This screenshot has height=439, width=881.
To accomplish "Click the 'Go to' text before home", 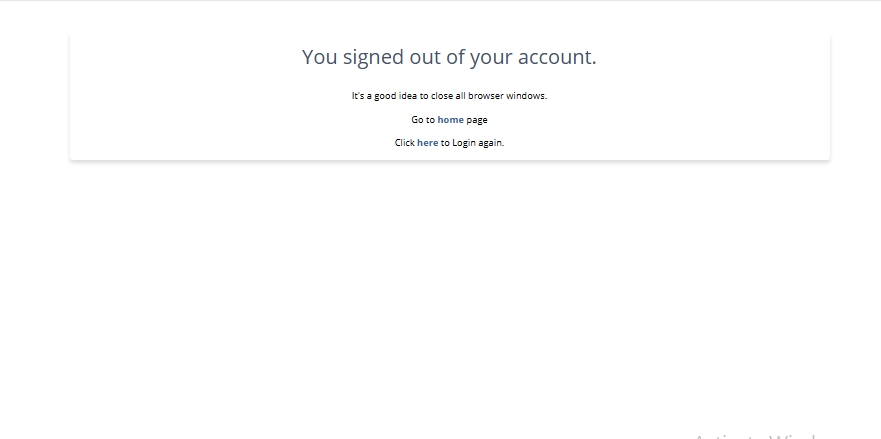I will click(423, 120).
